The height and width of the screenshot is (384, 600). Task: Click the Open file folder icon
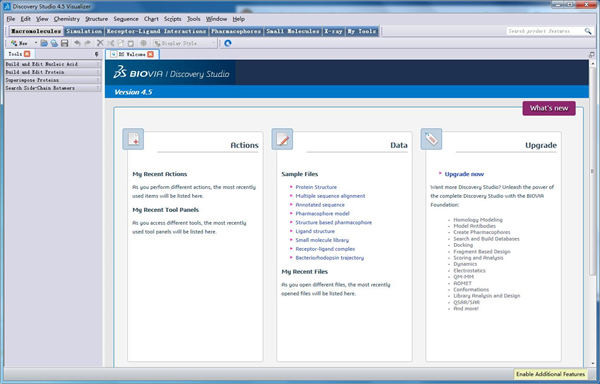pyautogui.click(x=44, y=43)
